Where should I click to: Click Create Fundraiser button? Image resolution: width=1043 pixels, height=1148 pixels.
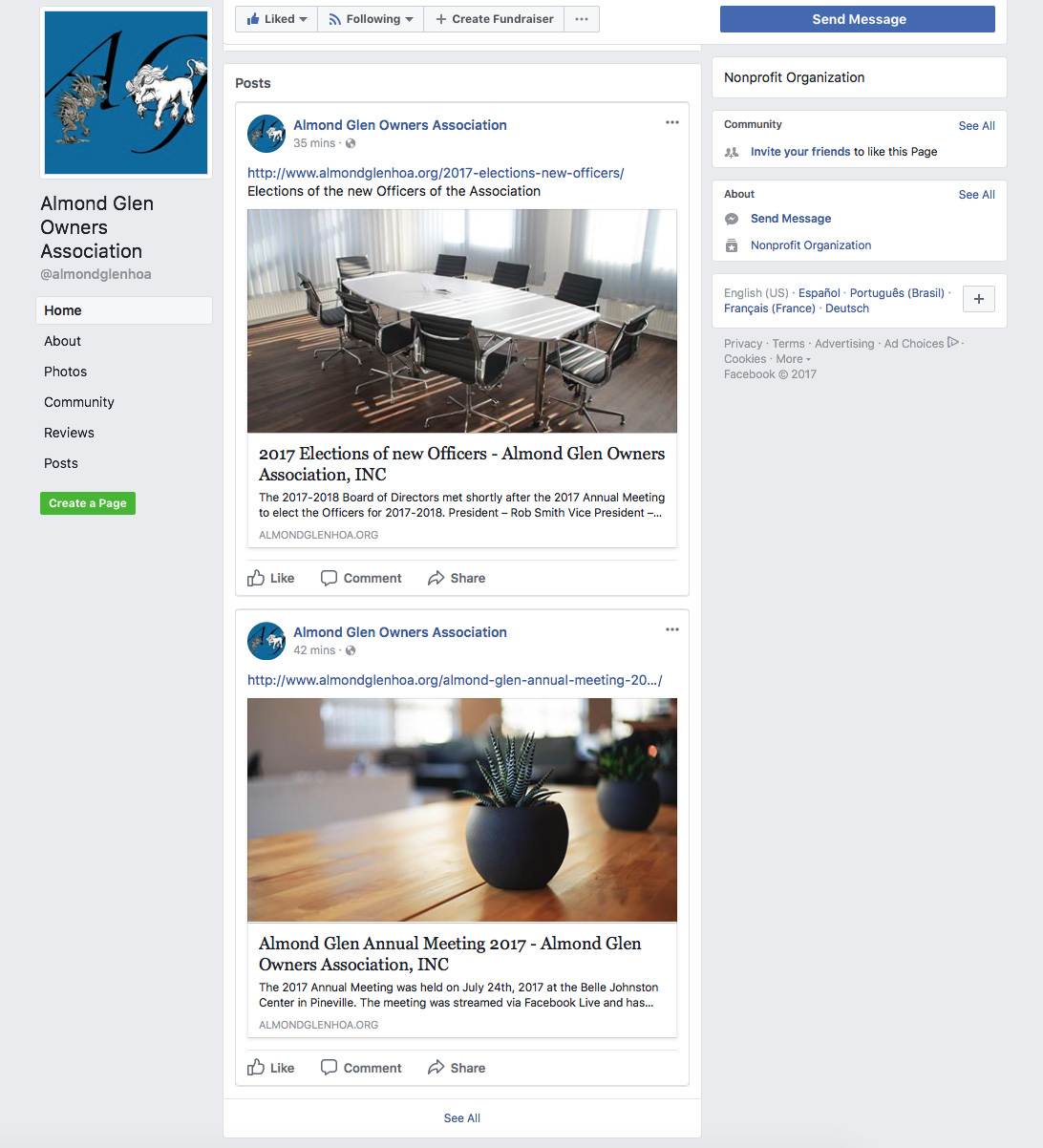point(494,19)
